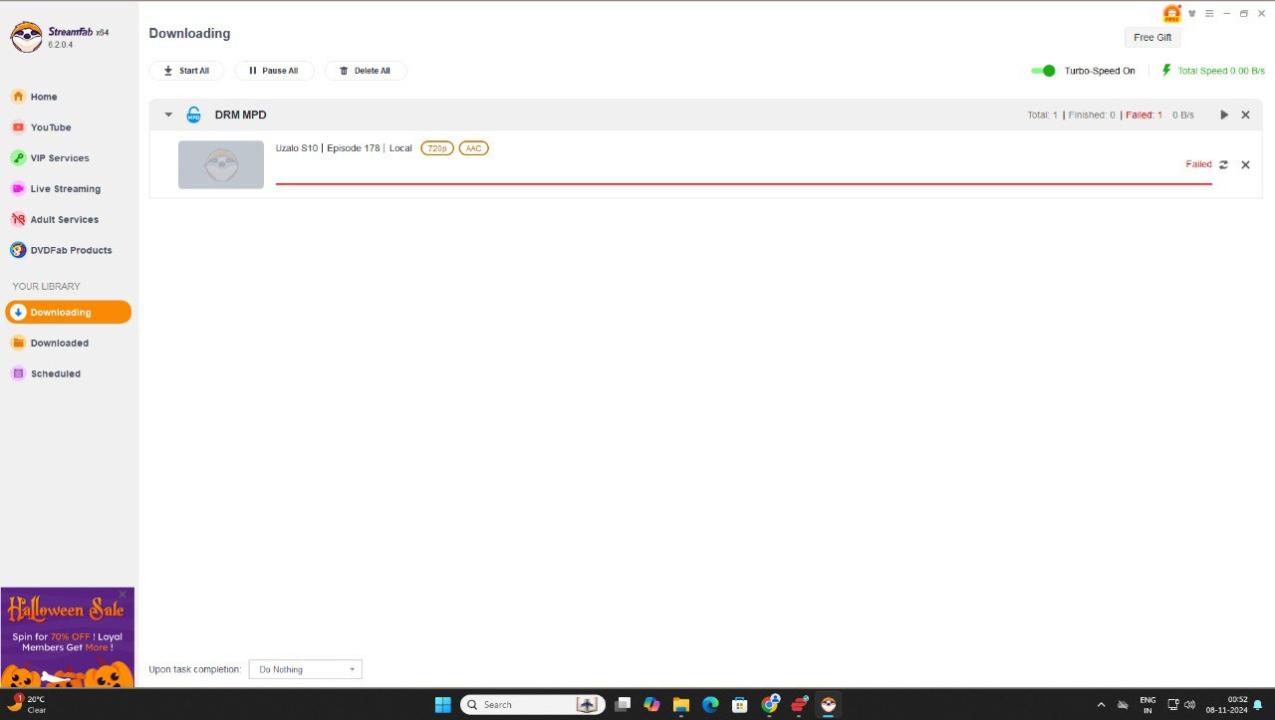
Task: Delete the Uzalo S10 Episode 178 task
Action: pos(1246,165)
